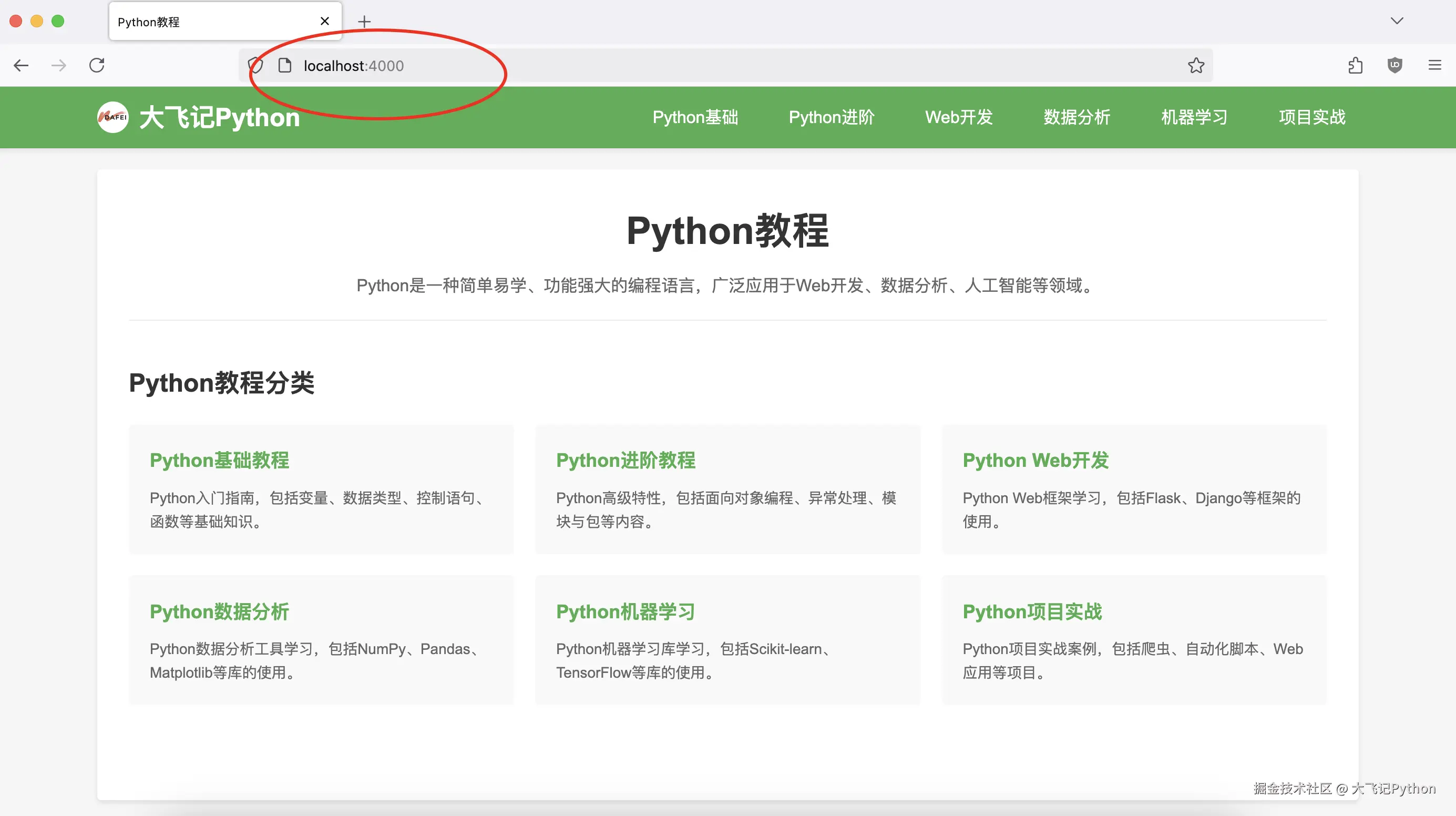1456x816 pixels.
Task: Open Web开发 navigation item
Action: 959,117
